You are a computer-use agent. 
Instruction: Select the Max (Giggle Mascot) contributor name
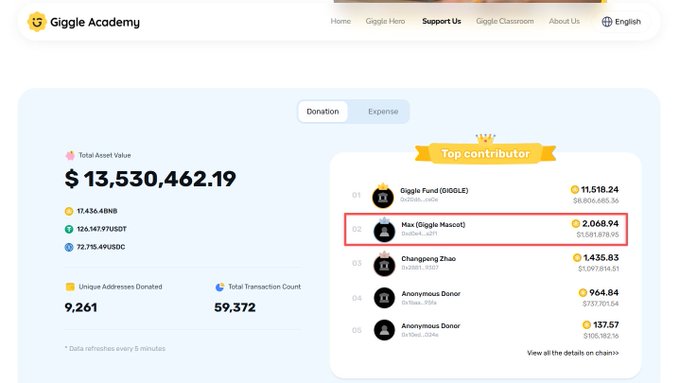[433, 225]
